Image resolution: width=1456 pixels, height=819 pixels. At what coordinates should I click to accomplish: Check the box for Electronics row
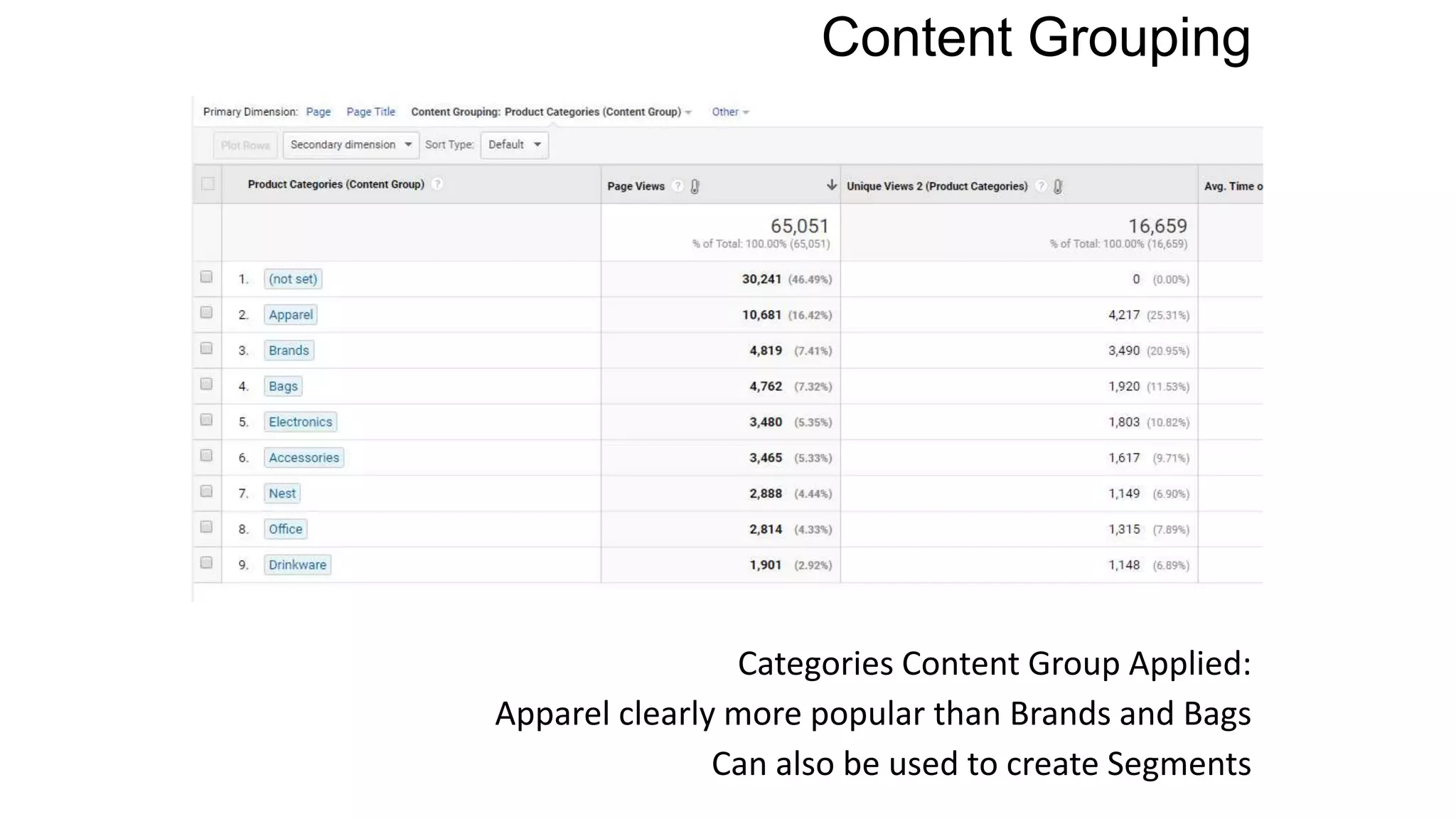(x=206, y=420)
